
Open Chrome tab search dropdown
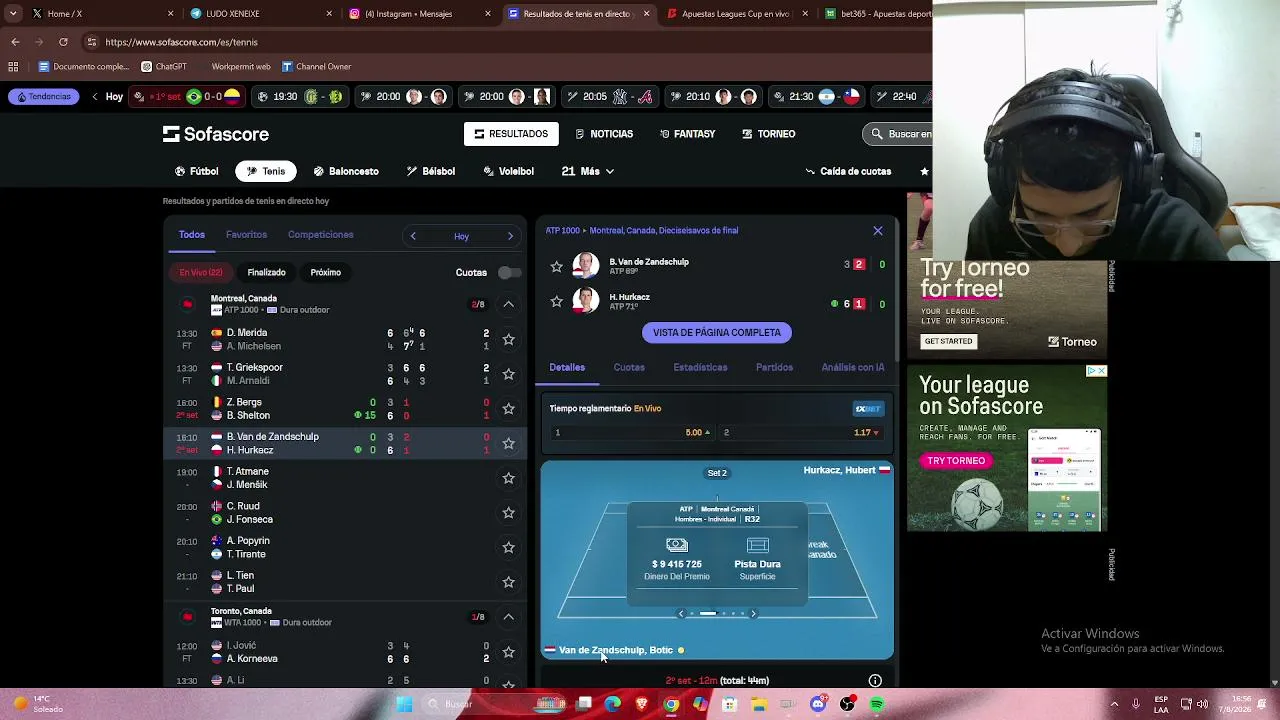[14, 14]
